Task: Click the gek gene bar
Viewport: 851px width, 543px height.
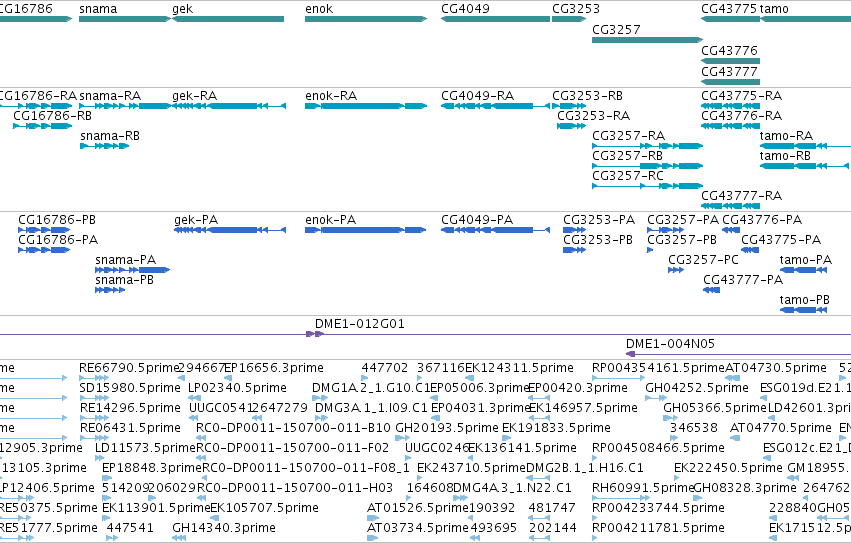Action: coord(228,19)
